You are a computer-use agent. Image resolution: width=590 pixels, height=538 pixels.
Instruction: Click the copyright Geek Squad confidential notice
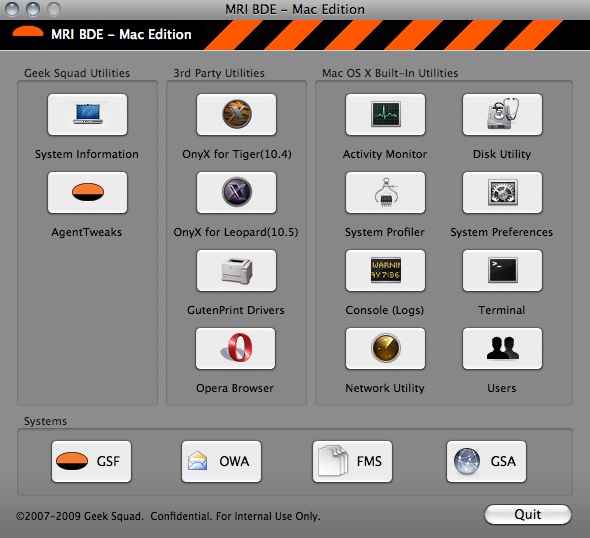tap(168, 516)
